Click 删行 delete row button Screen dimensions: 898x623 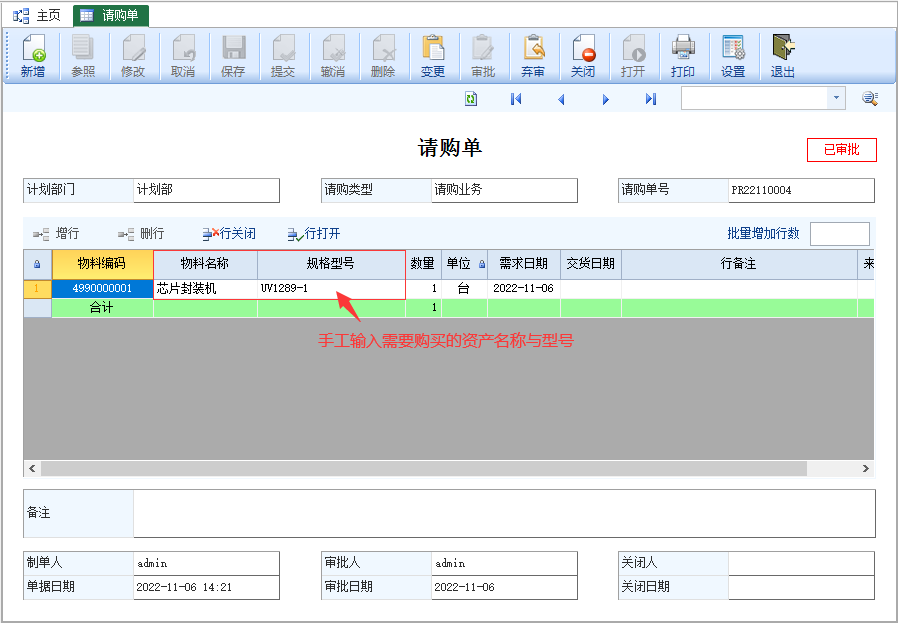(141, 234)
